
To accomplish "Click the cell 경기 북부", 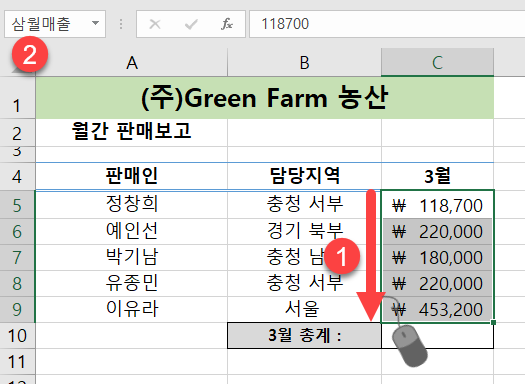I will pyautogui.click(x=304, y=232).
